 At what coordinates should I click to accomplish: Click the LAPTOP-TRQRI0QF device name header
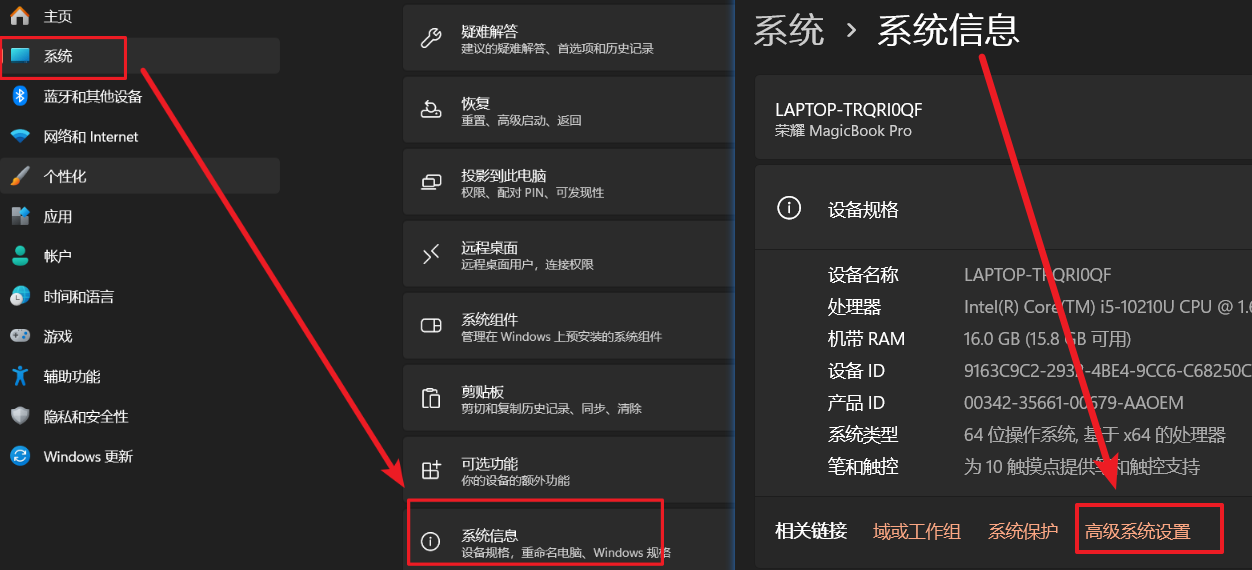(x=849, y=109)
